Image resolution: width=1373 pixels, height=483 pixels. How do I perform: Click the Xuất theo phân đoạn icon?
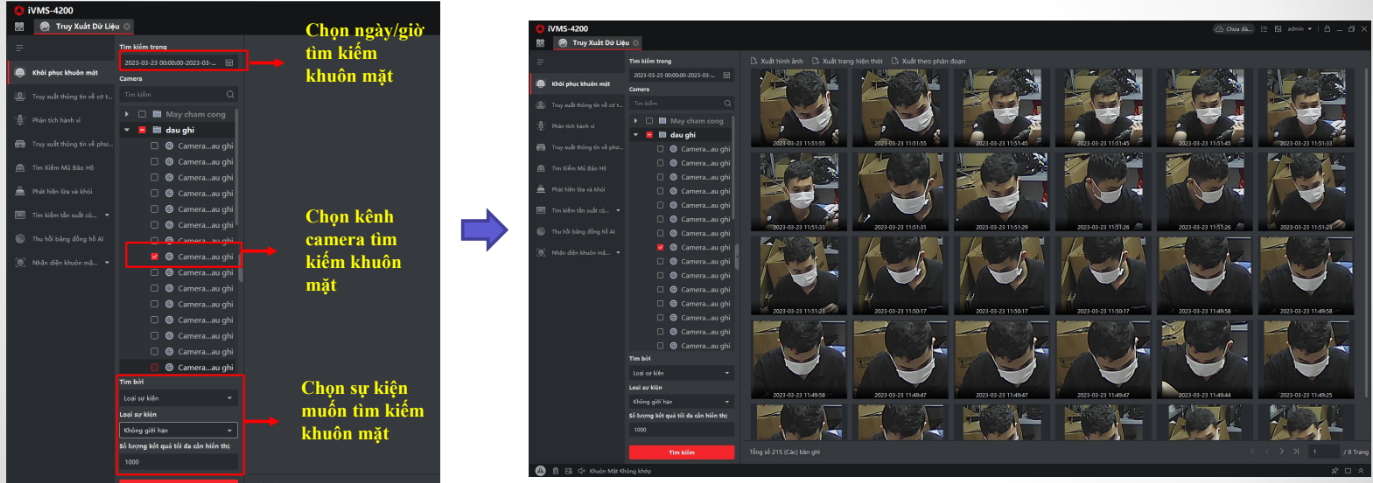pos(896,61)
